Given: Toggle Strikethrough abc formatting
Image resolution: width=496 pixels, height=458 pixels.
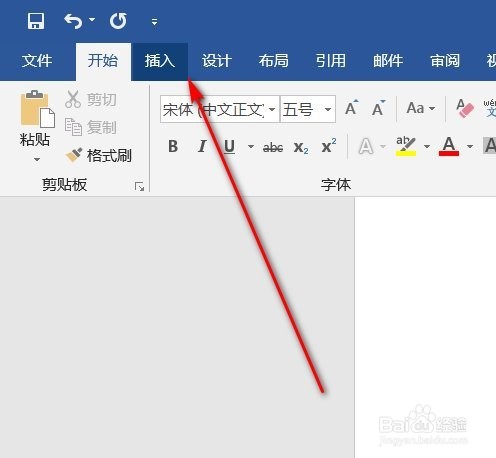Looking at the screenshot, I should 273,147.
